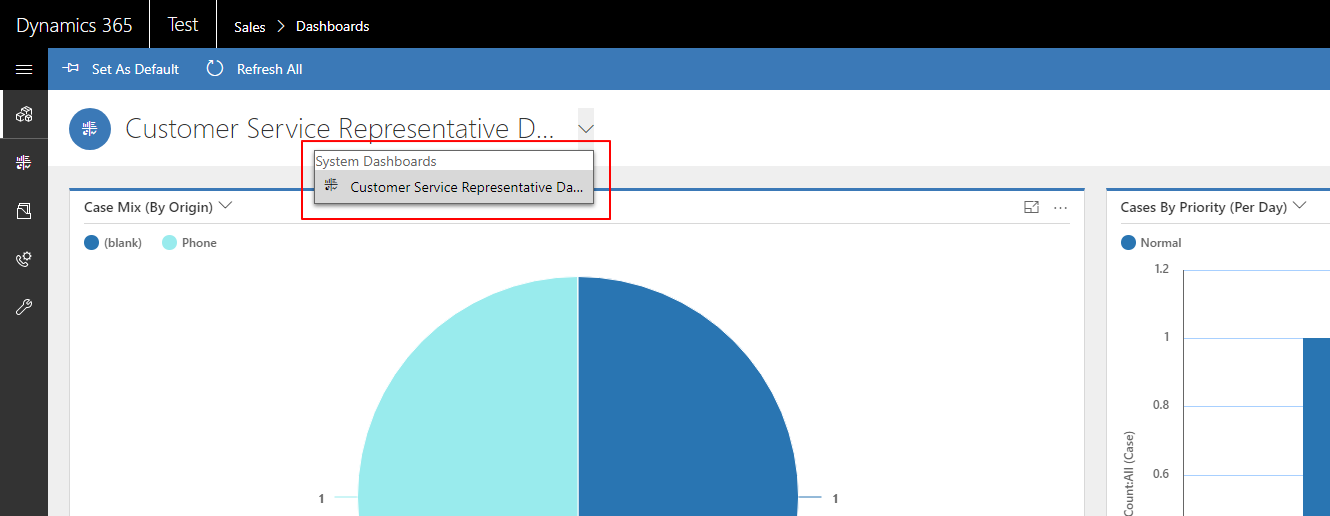Click the 1.2 axis value
The image size is (1330, 516).
[1161, 269]
